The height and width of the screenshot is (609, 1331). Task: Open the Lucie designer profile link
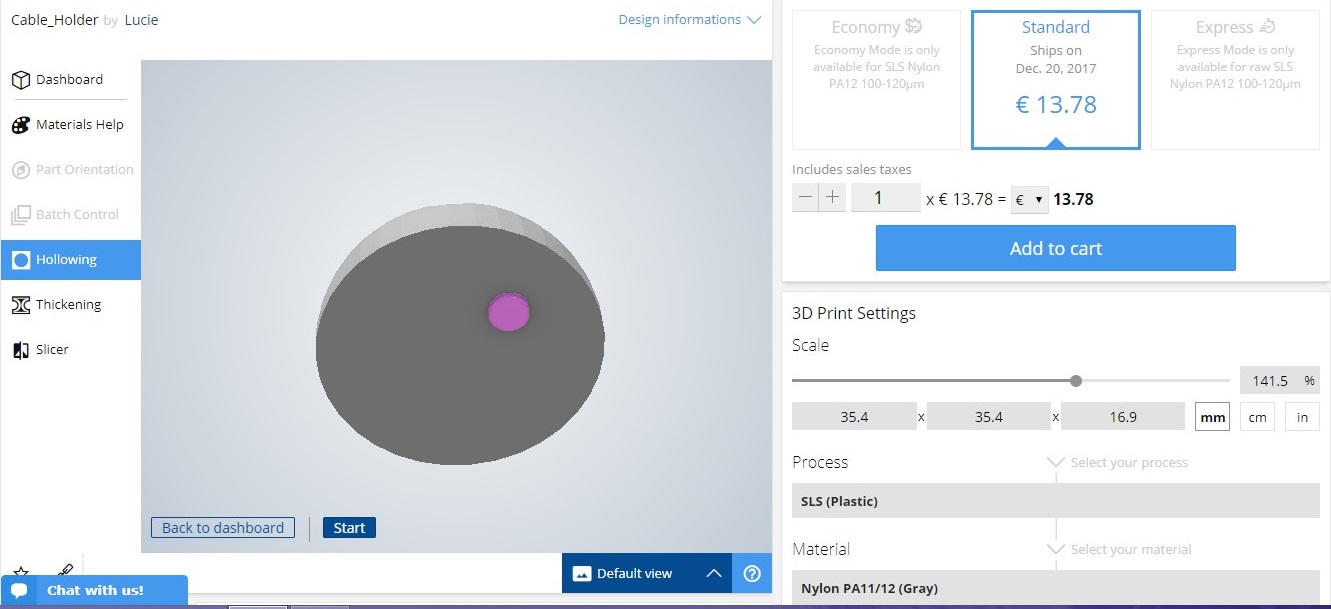pos(141,20)
